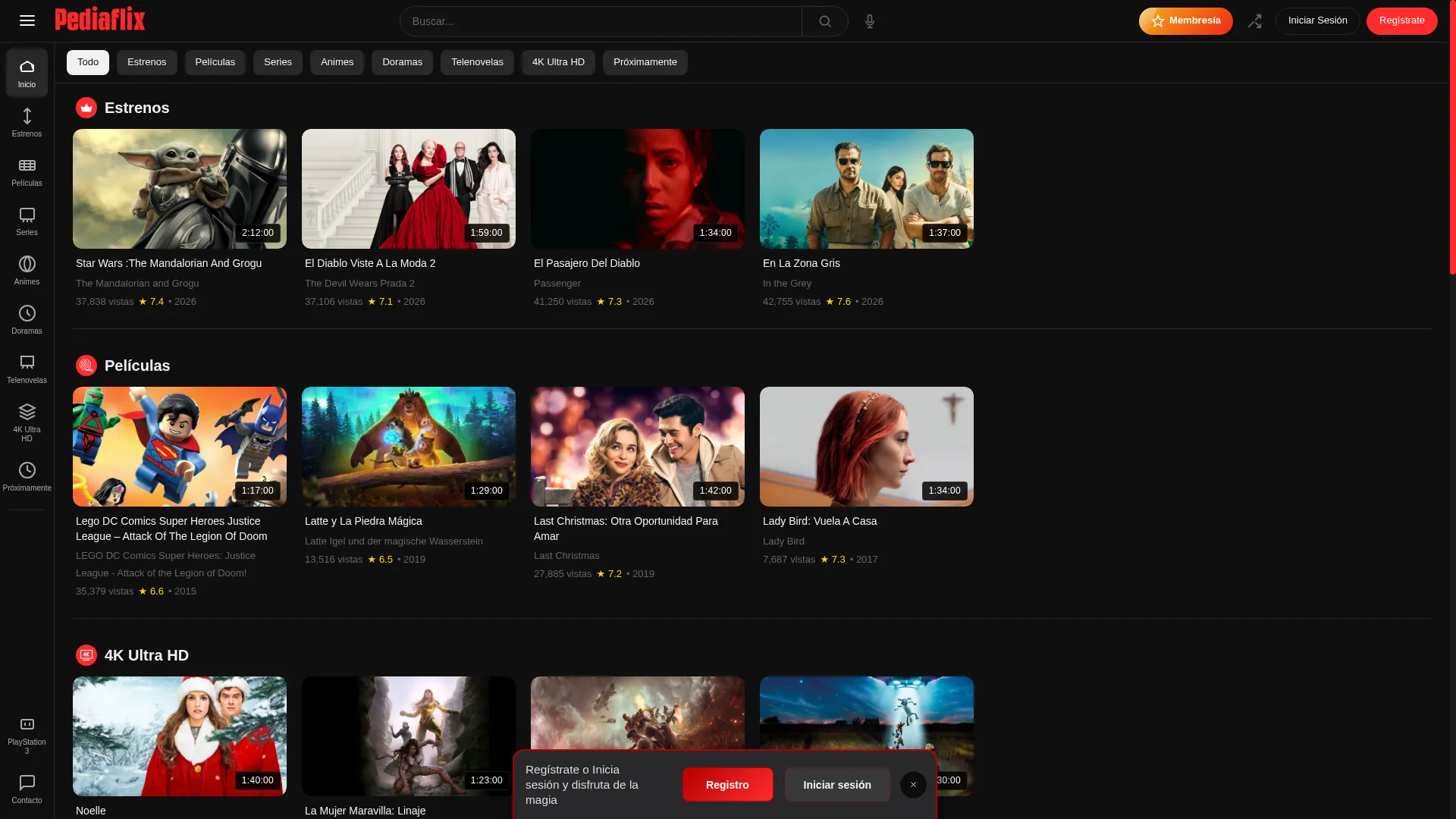This screenshot has width=1456, height=819.
Task: Open Latte y La Piedra Mágica thumbnail
Action: tap(409, 447)
